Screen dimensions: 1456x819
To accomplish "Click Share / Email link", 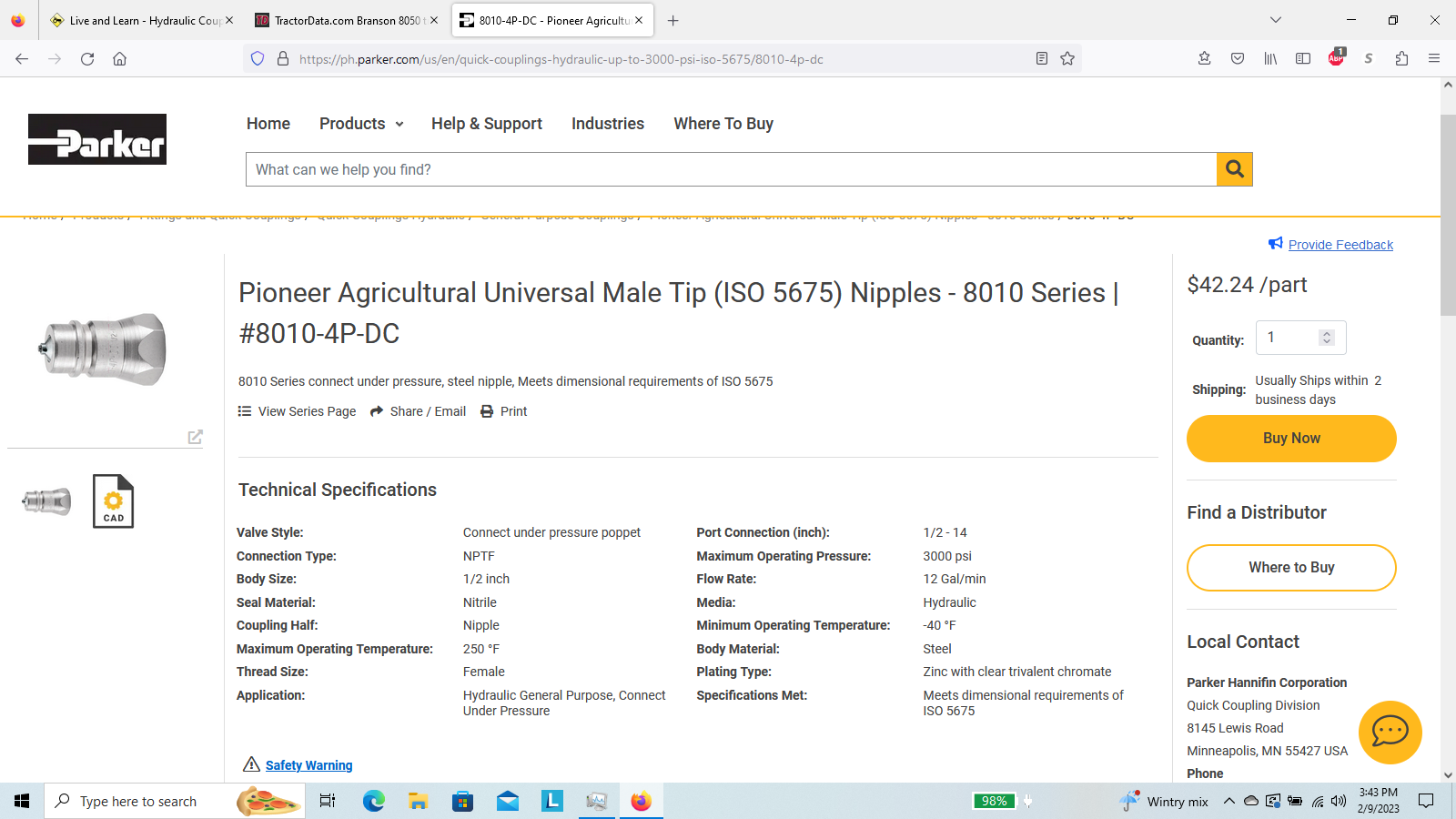I will pyautogui.click(x=419, y=411).
